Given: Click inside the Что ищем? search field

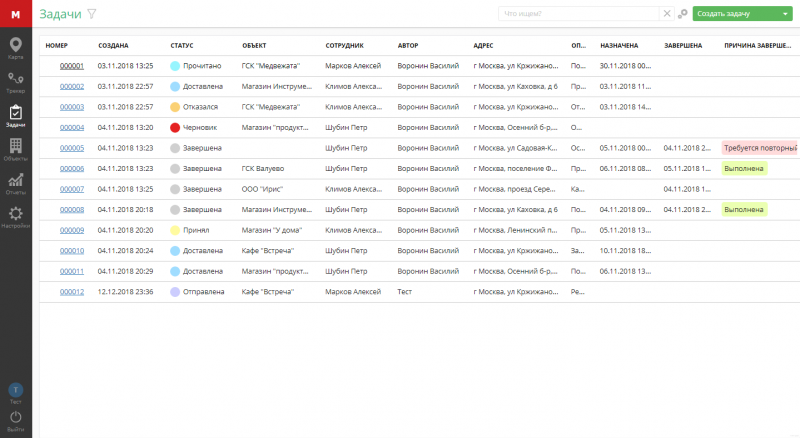Looking at the screenshot, I should click(578, 14).
